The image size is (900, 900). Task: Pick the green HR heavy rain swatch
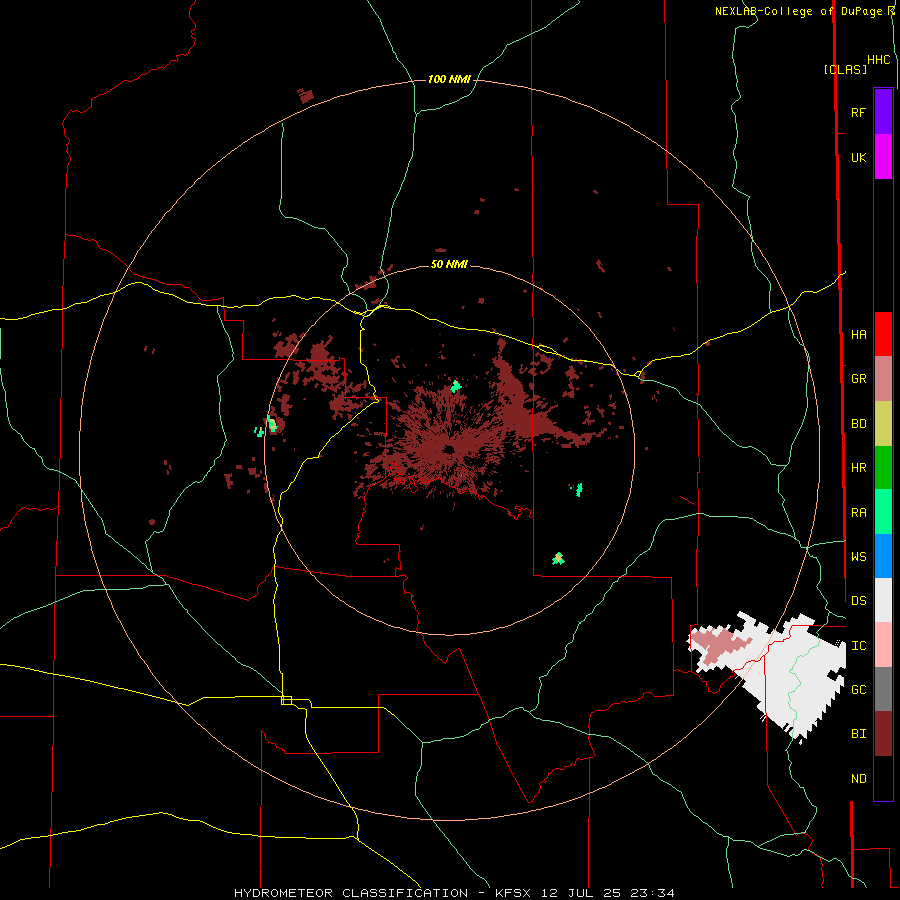tap(883, 468)
